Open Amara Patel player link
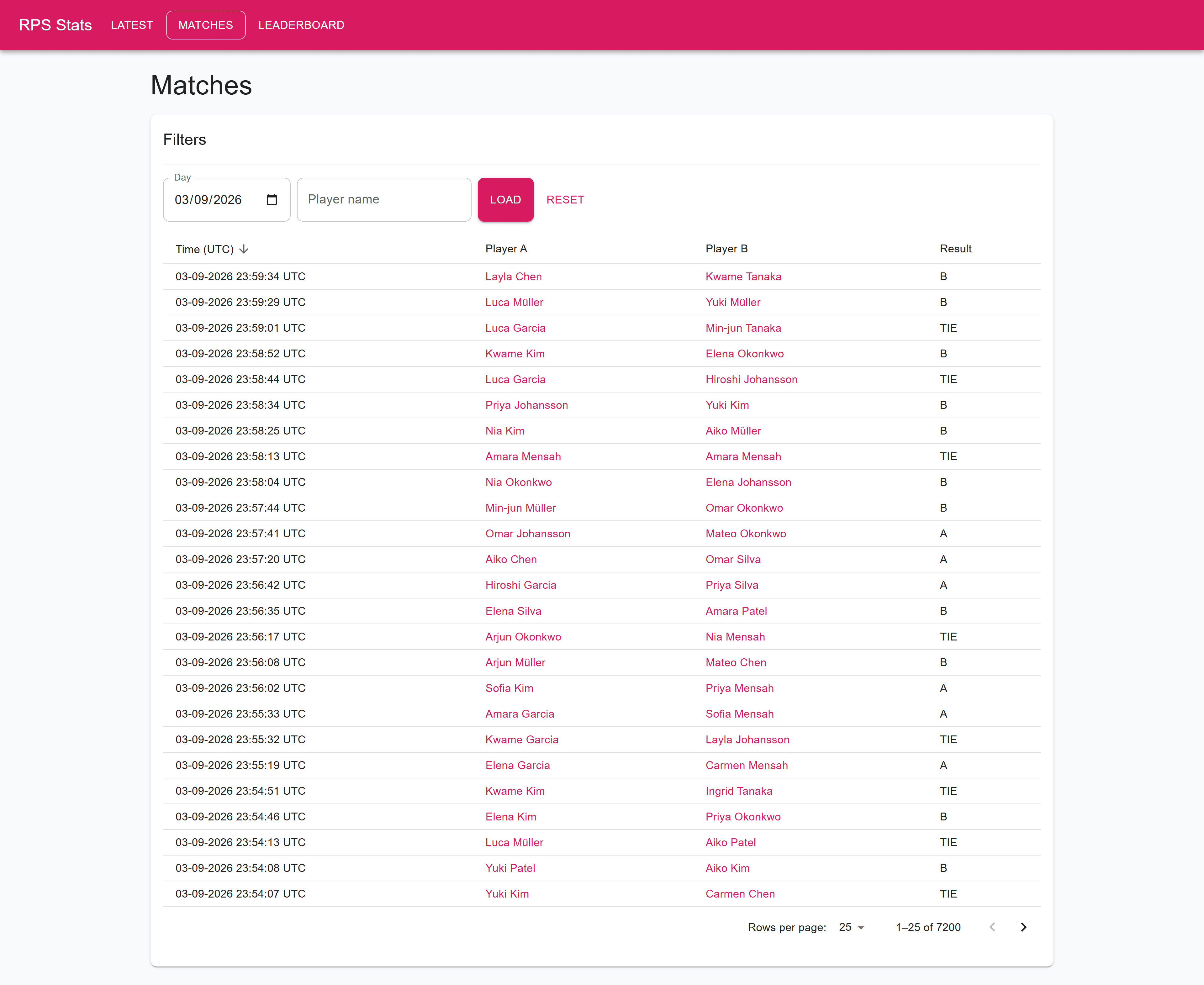The height and width of the screenshot is (985, 1204). point(737,611)
